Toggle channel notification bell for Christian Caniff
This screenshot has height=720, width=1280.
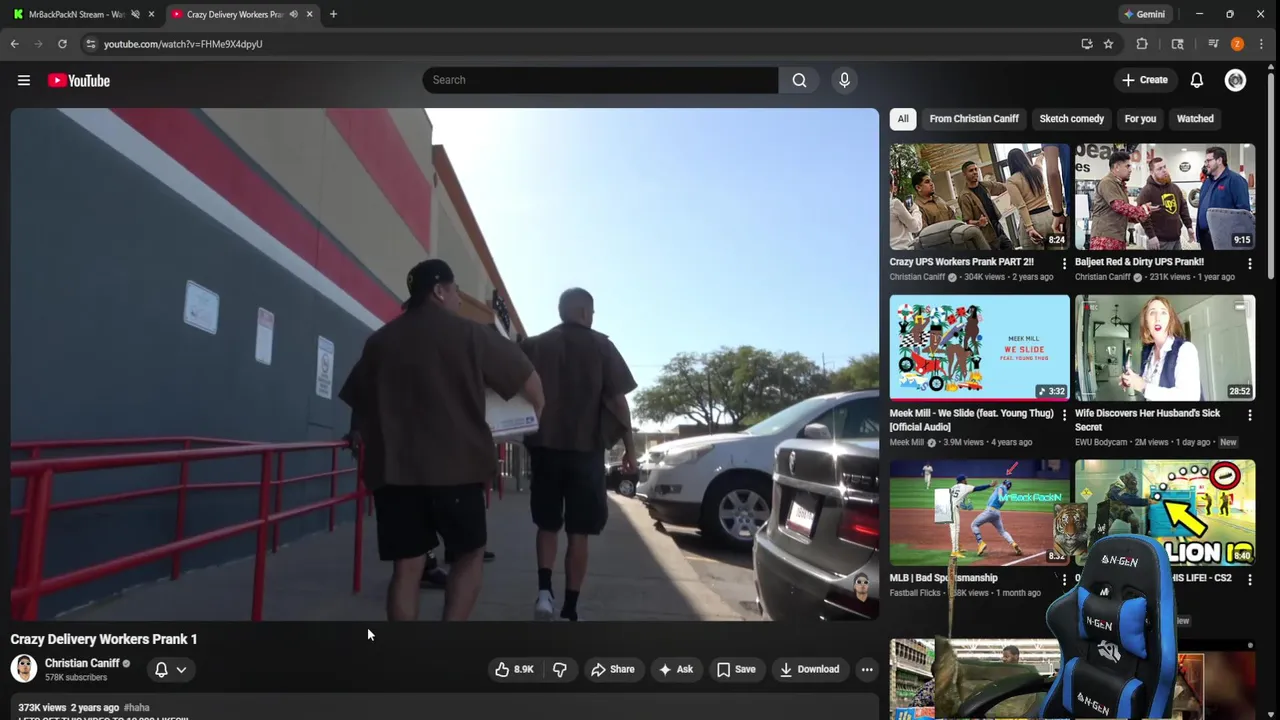[161, 669]
